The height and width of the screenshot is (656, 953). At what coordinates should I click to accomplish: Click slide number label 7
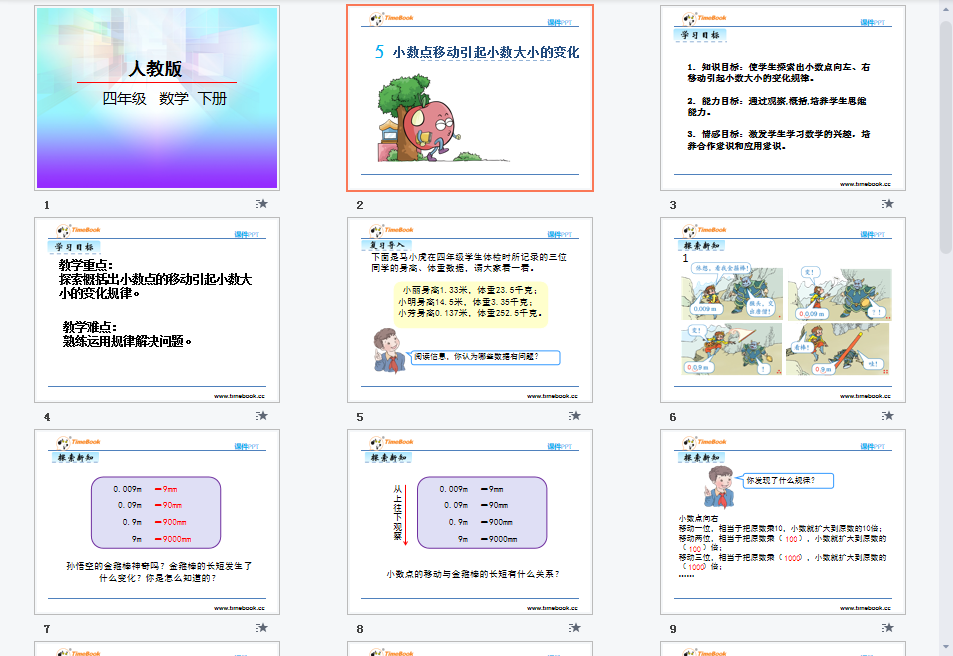point(47,629)
